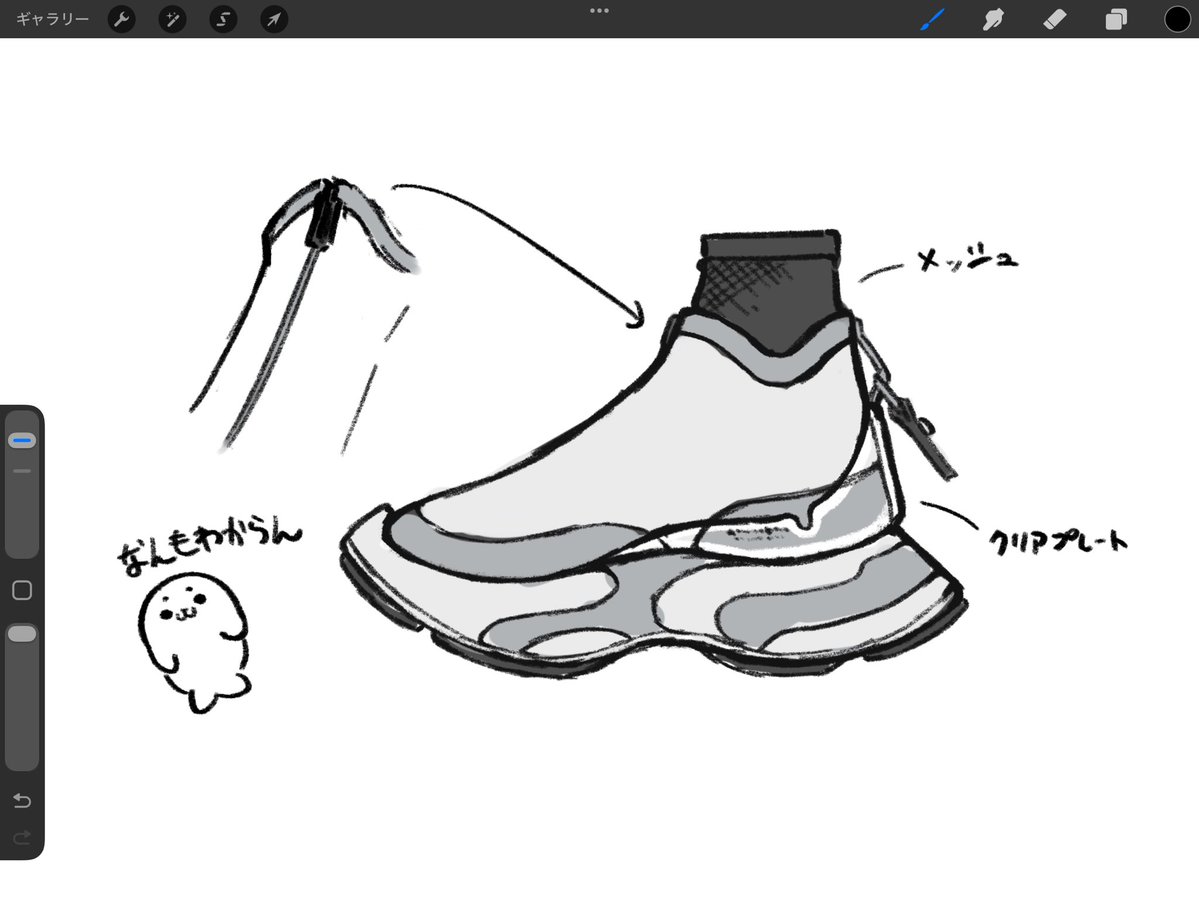Open the Smudge brush library
The height and width of the screenshot is (899, 1199).
click(x=993, y=19)
